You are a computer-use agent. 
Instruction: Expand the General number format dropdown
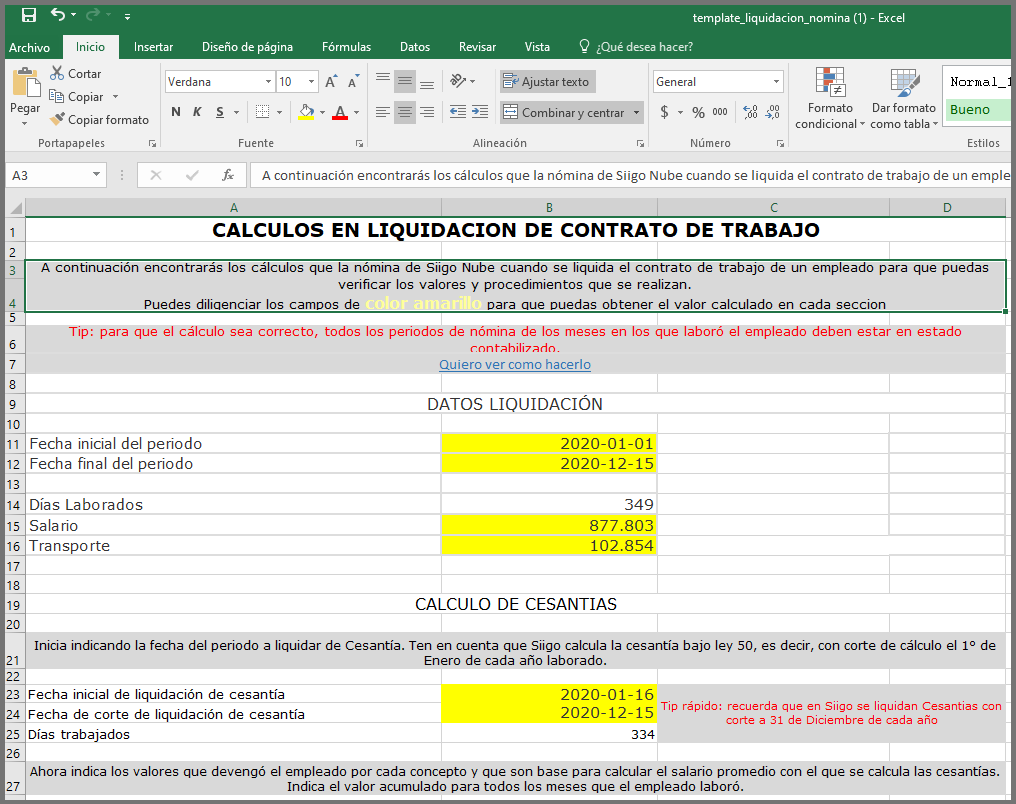pos(776,82)
